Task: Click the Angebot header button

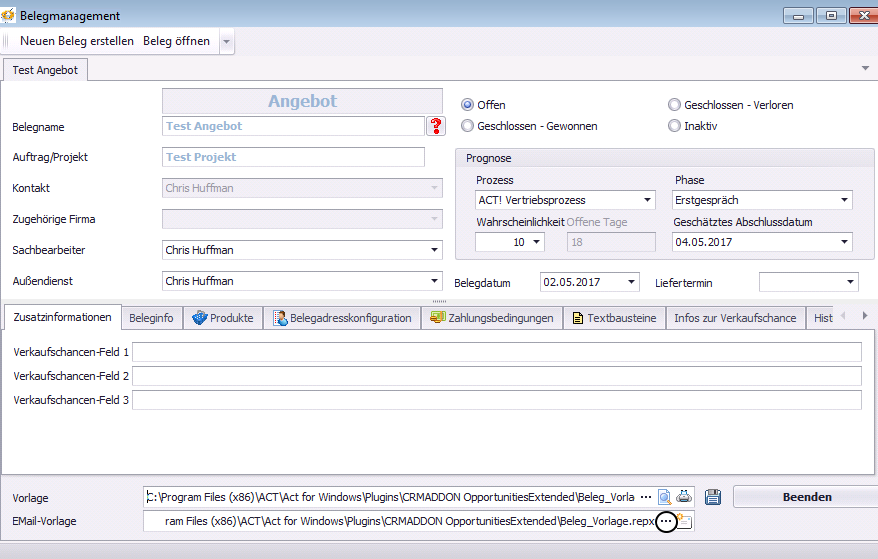Action: click(x=302, y=101)
